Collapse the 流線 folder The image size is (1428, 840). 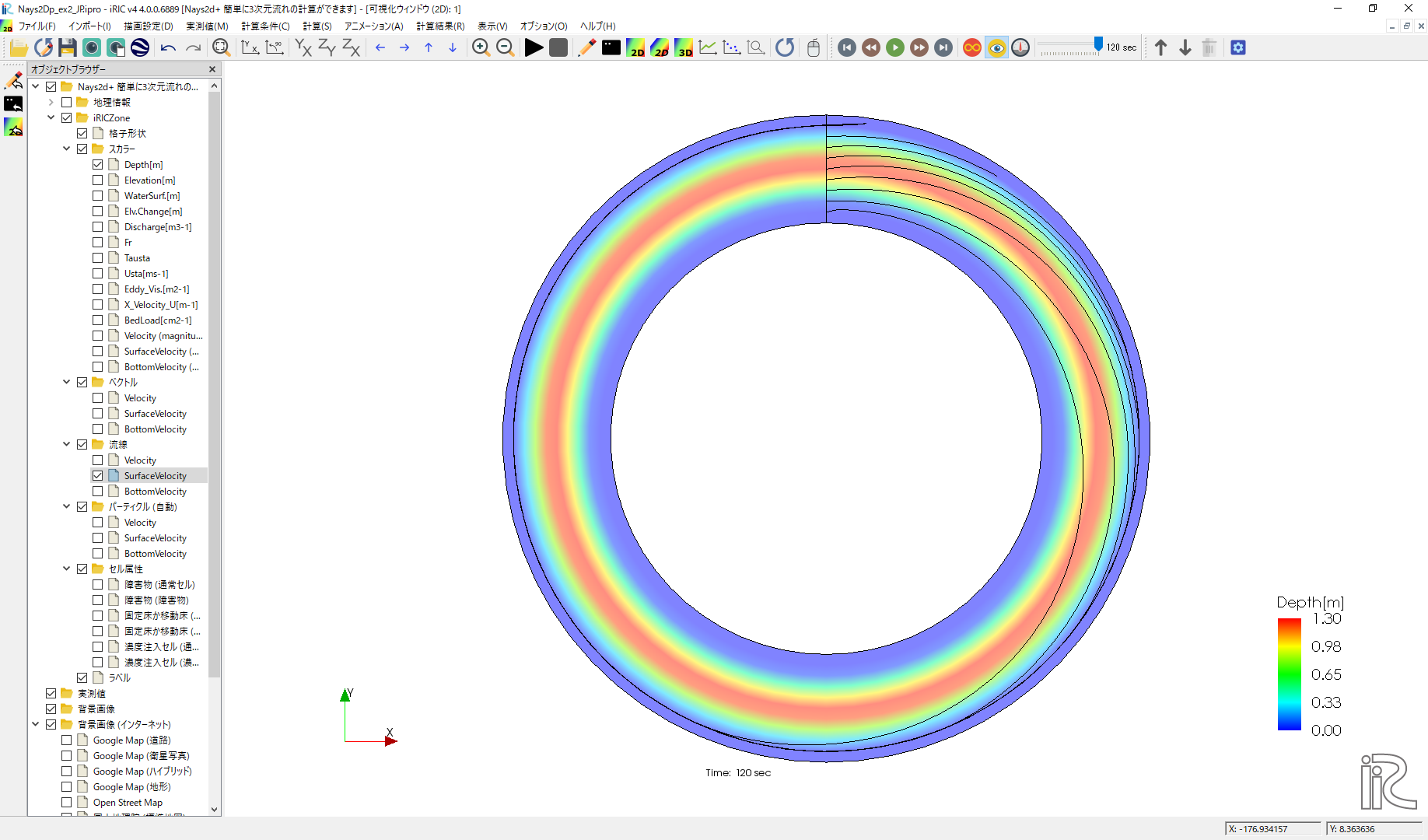(67, 445)
